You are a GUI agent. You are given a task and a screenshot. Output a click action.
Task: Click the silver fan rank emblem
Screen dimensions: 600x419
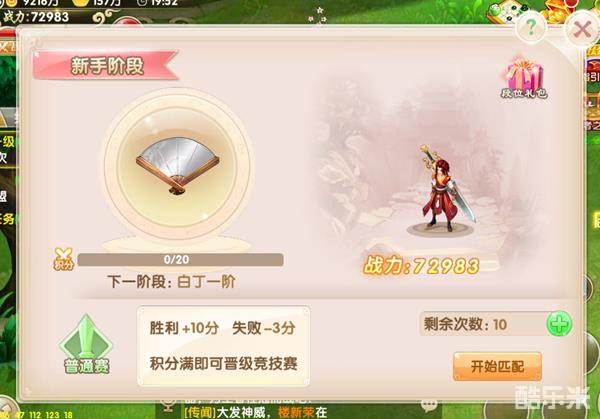click(x=177, y=165)
